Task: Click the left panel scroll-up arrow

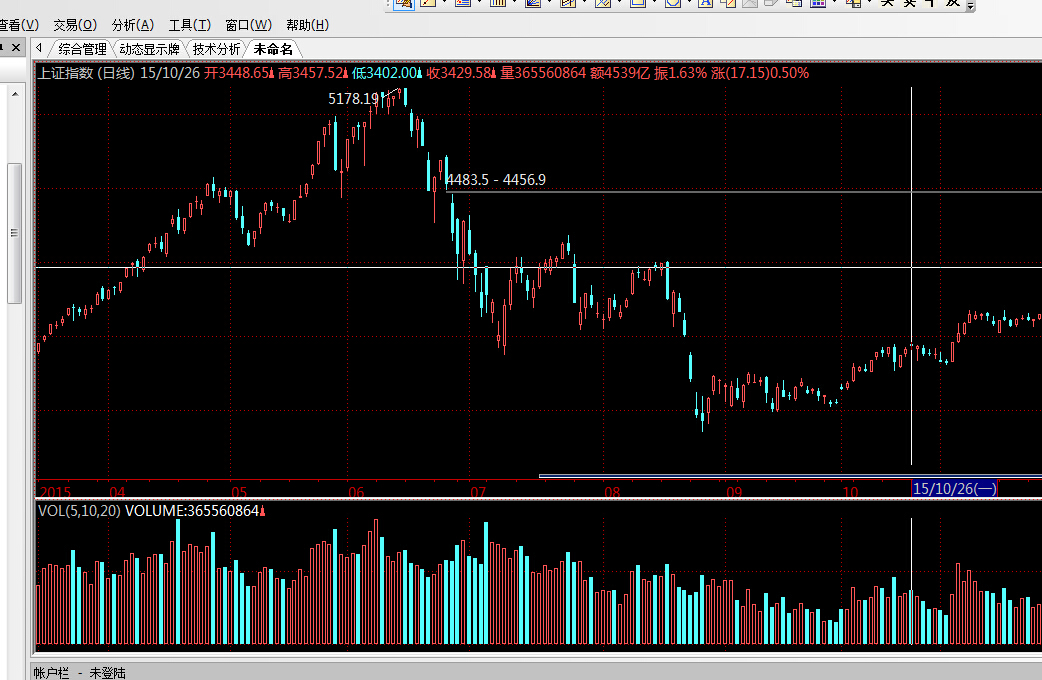Action: (x=15, y=94)
